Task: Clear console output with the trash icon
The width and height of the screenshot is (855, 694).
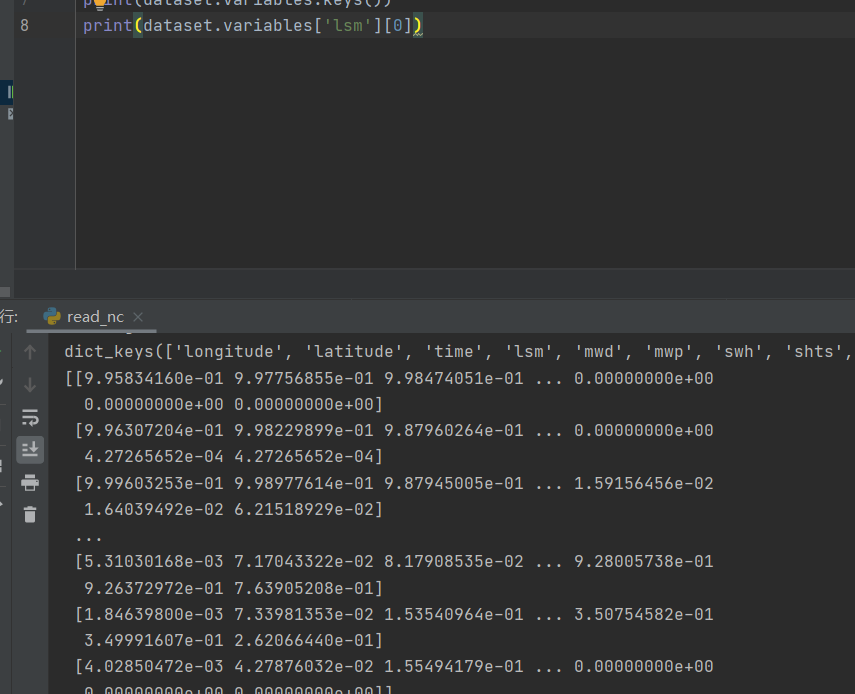Action: click(x=30, y=513)
